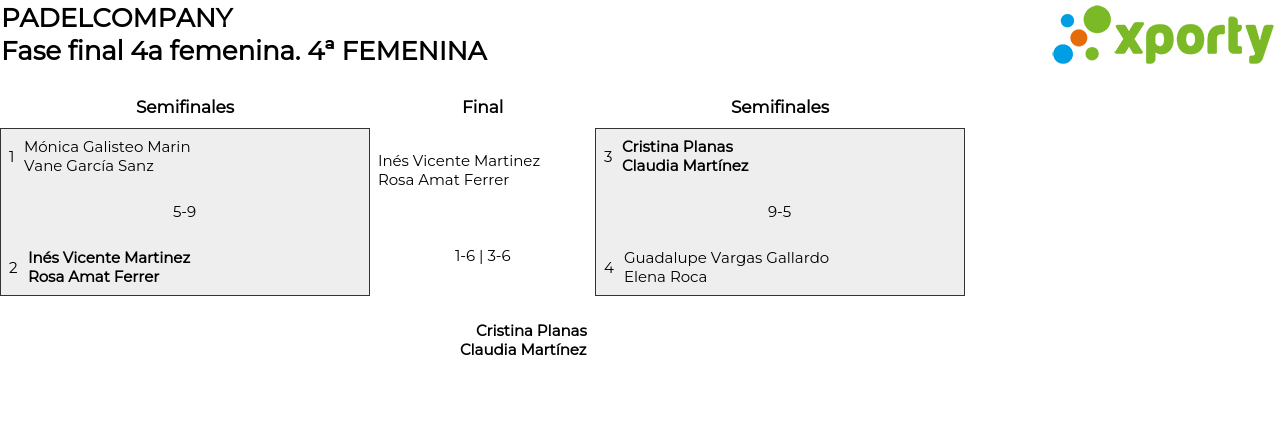The image size is (1280, 448).
Task: Click player Elena Roca
Action: (x=665, y=277)
